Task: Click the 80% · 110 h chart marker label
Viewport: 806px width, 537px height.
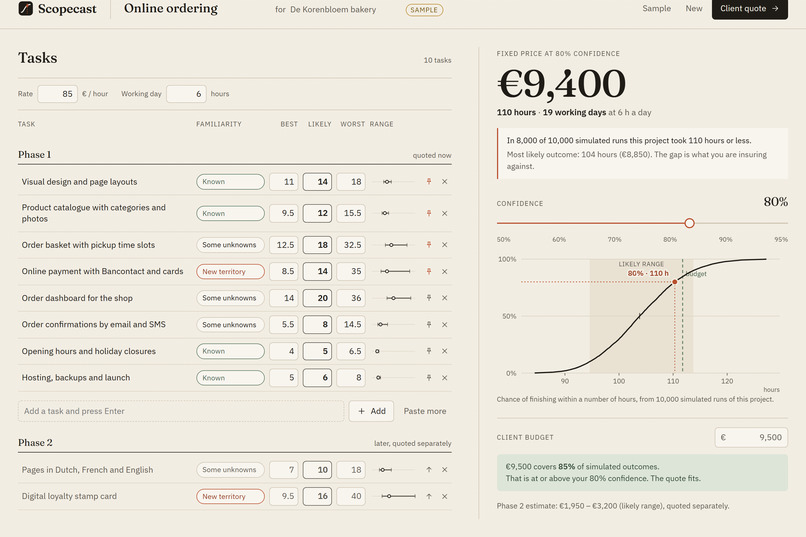Action: [648, 273]
